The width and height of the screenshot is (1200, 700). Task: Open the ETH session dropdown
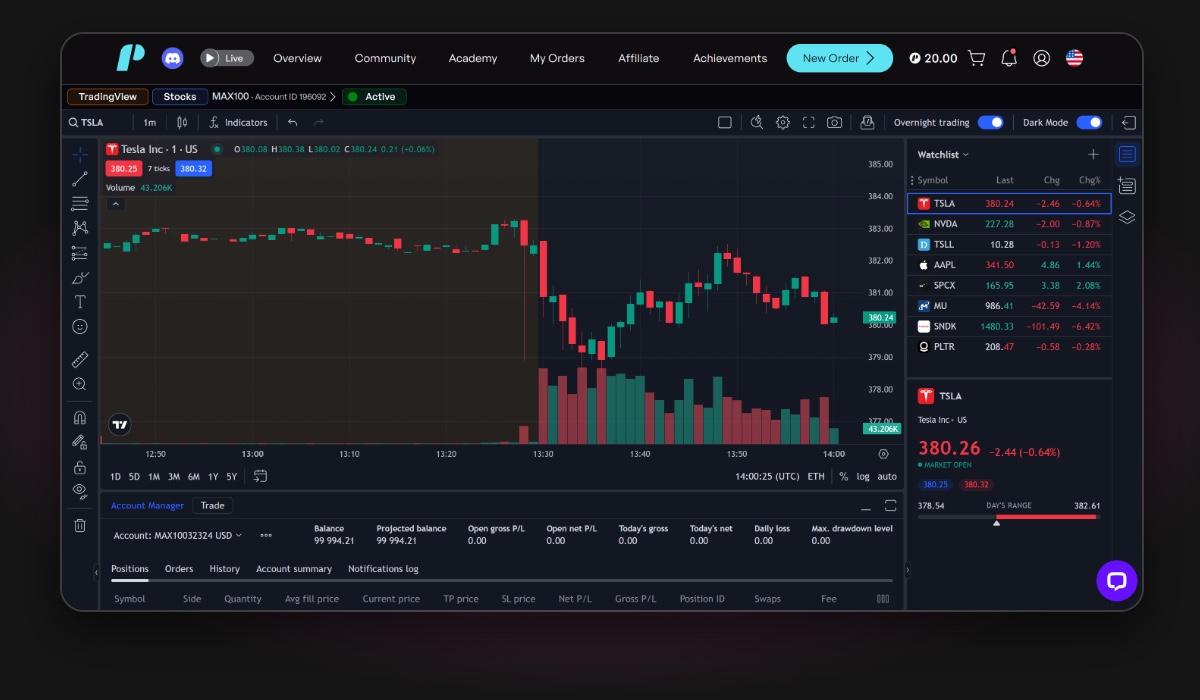(816, 476)
